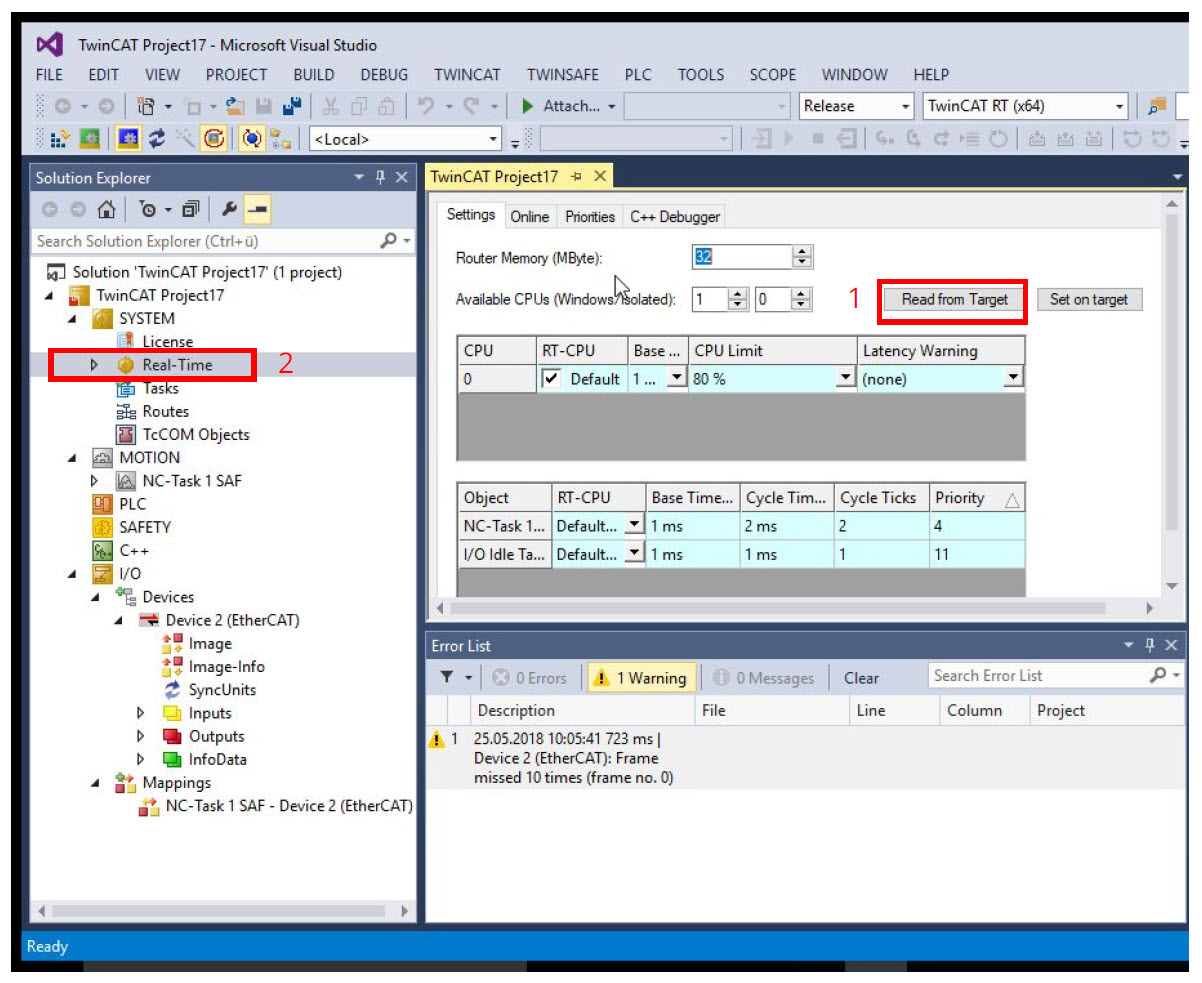This screenshot has width=1202, height=983.
Task: Select the SAFETY node icon in tree
Action: coord(102,527)
